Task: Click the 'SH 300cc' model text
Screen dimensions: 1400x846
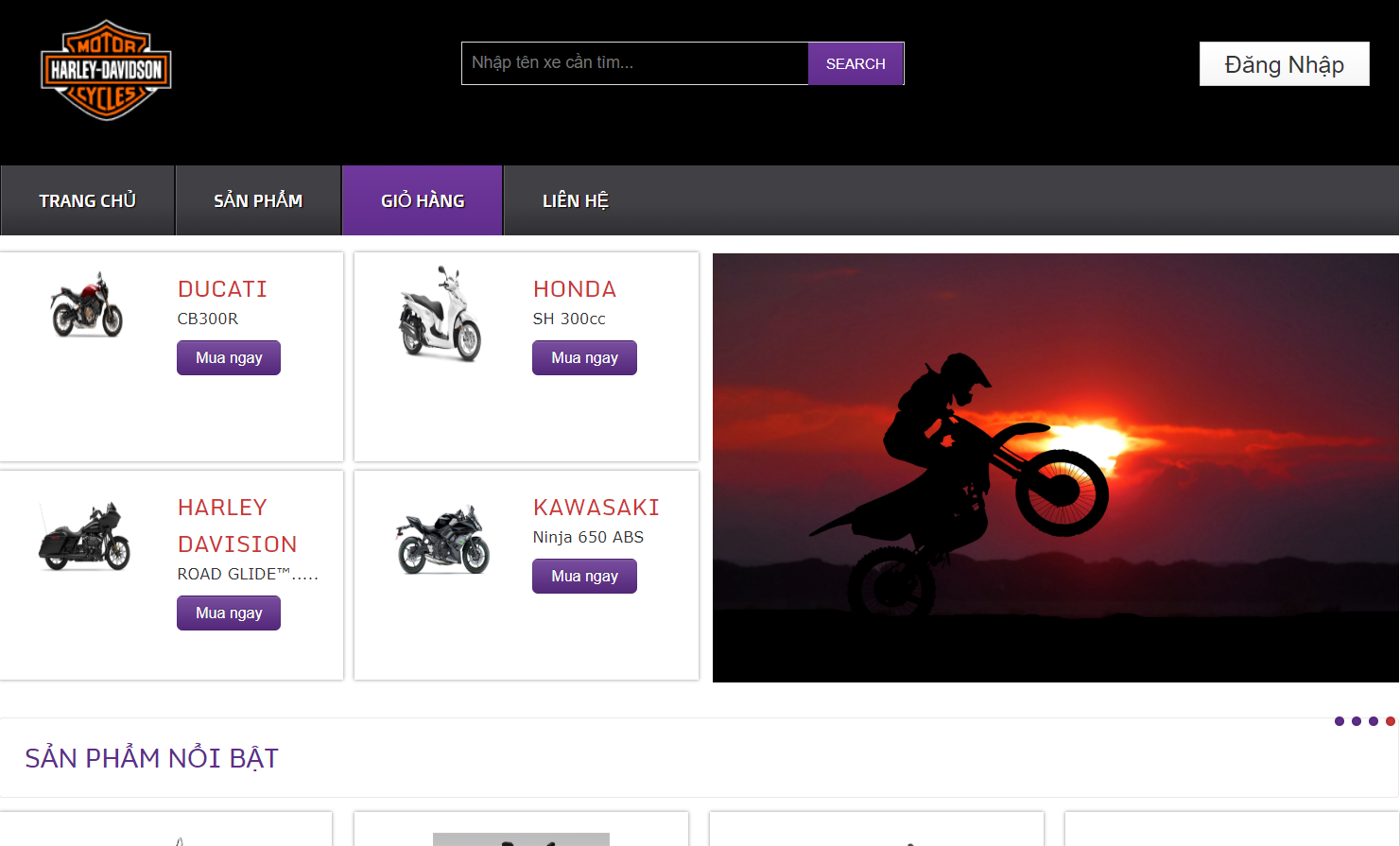Action: tap(569, 319)
